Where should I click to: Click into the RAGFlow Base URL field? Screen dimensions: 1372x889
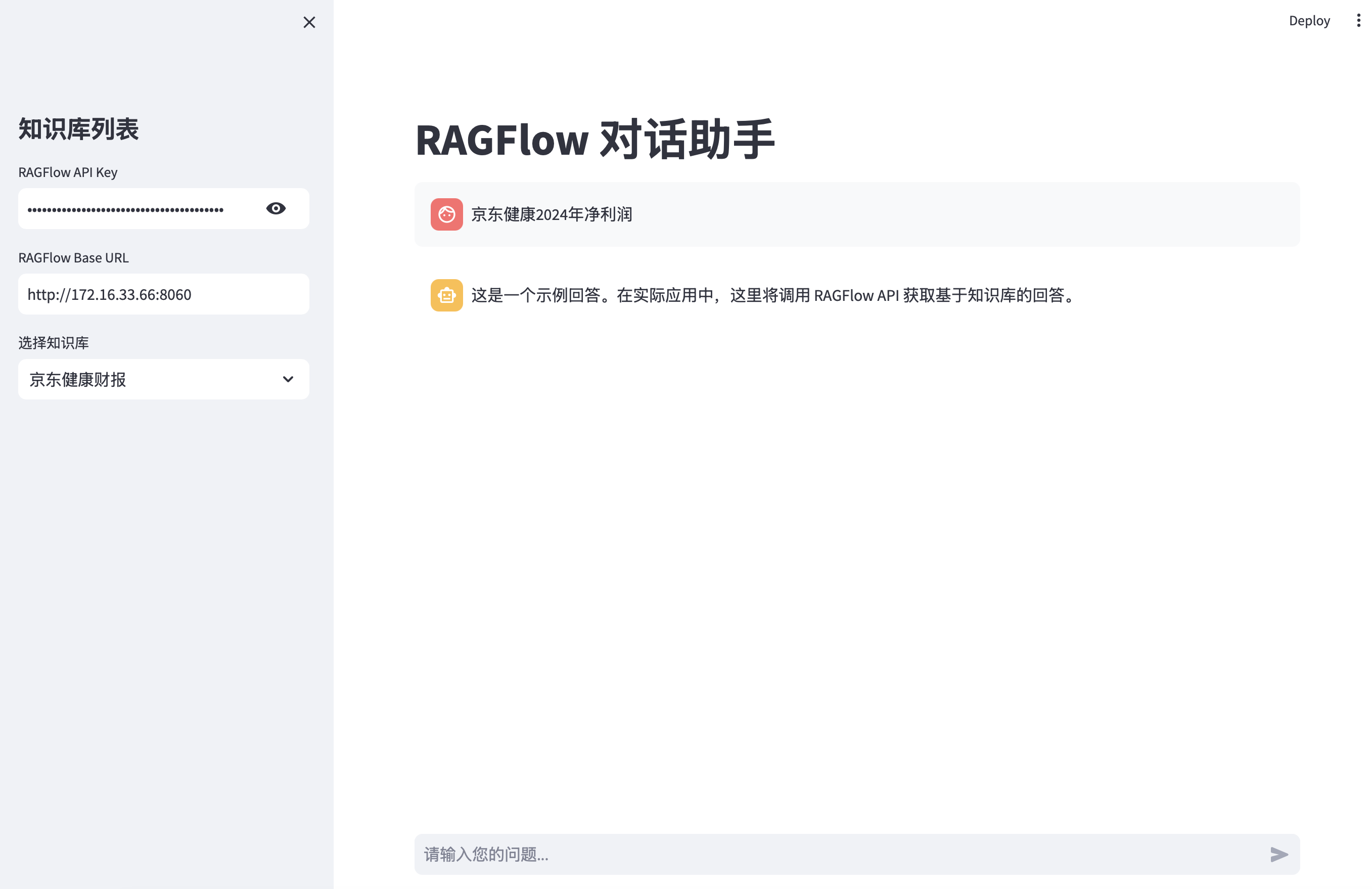click(x=163, y=294)
